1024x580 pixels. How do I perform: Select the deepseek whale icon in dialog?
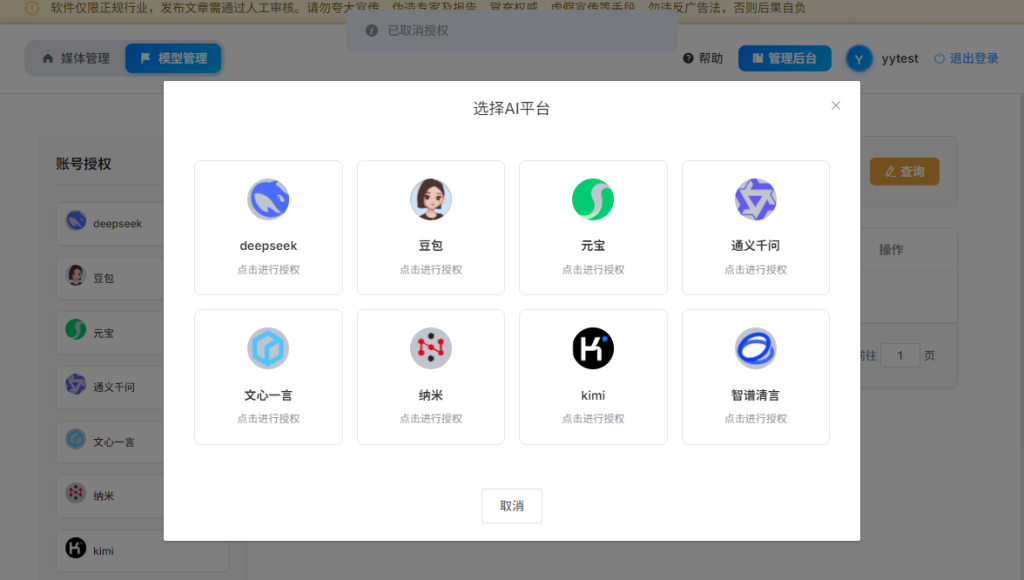click(x=268, y=199)
